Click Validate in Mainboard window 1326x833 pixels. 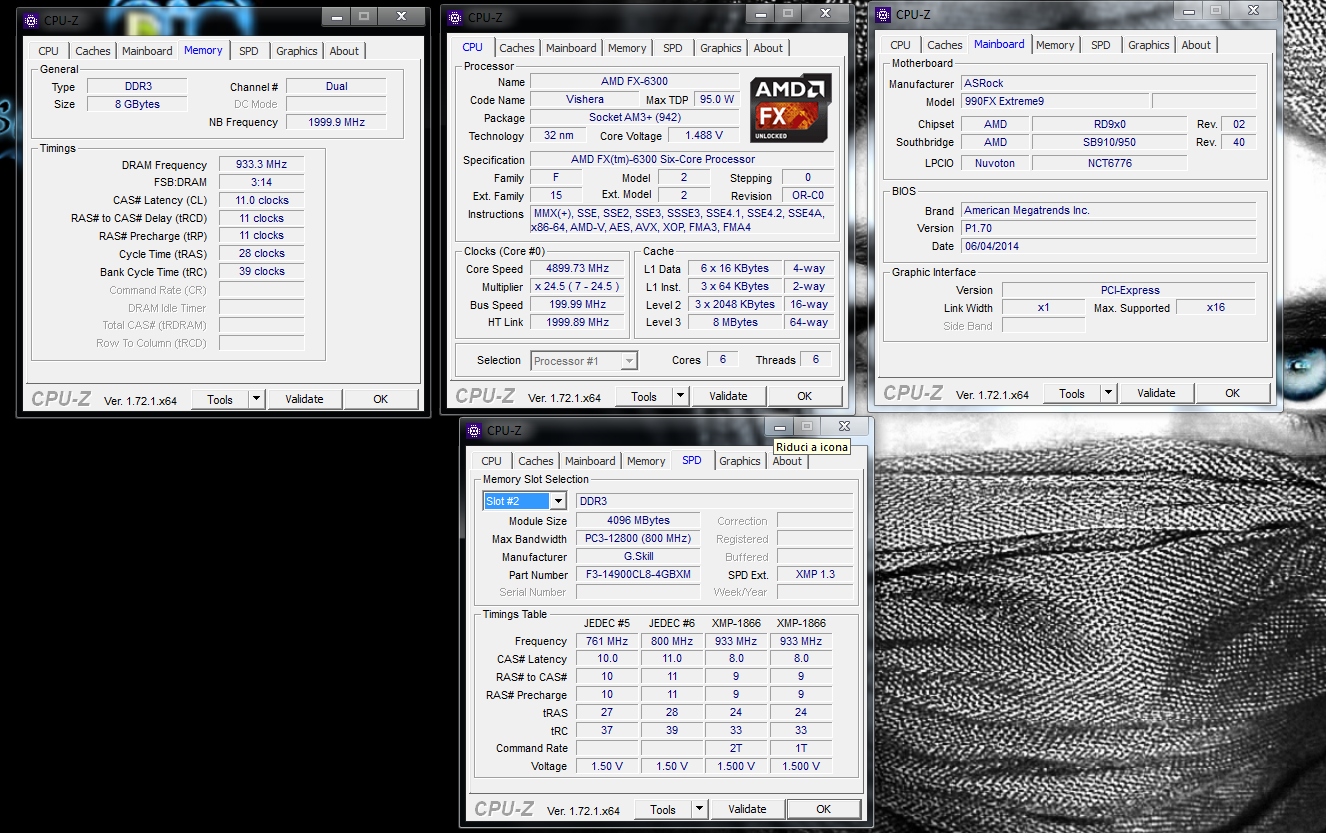(x=1156, y=393)
